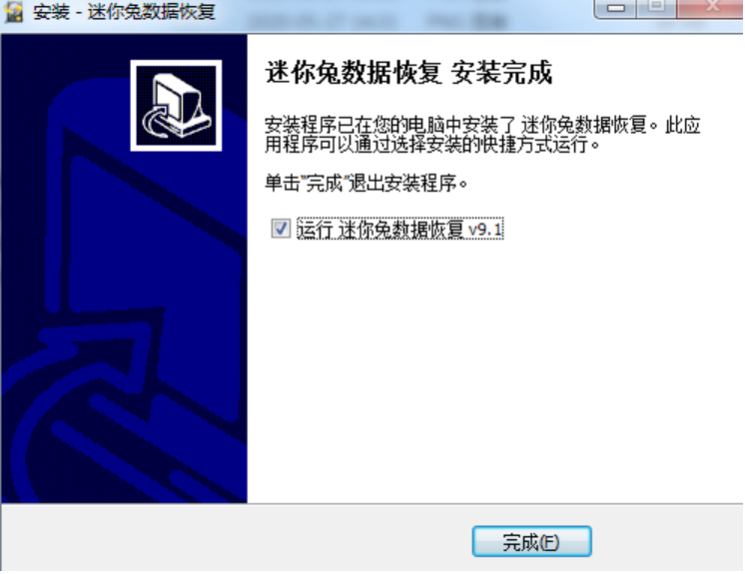This screenshot has width=745, height=574.
Task: Minimize the installer window
Action: click(615, 8)
